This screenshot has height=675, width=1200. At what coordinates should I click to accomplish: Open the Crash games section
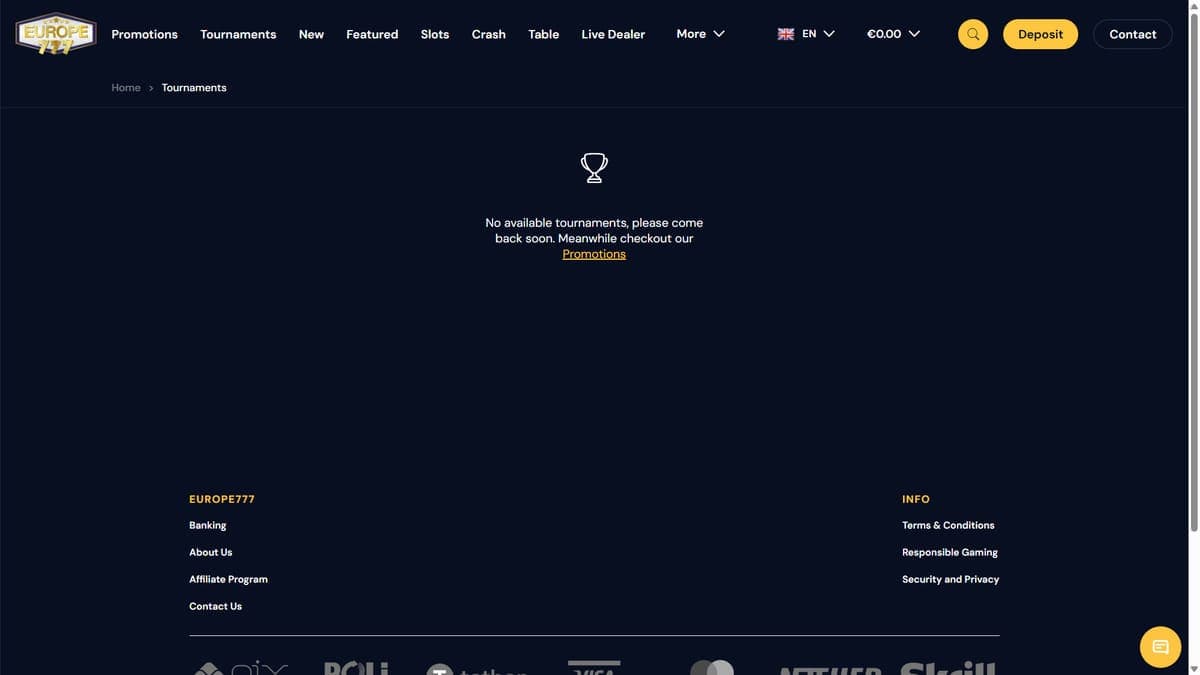click(x=489, y=34)
